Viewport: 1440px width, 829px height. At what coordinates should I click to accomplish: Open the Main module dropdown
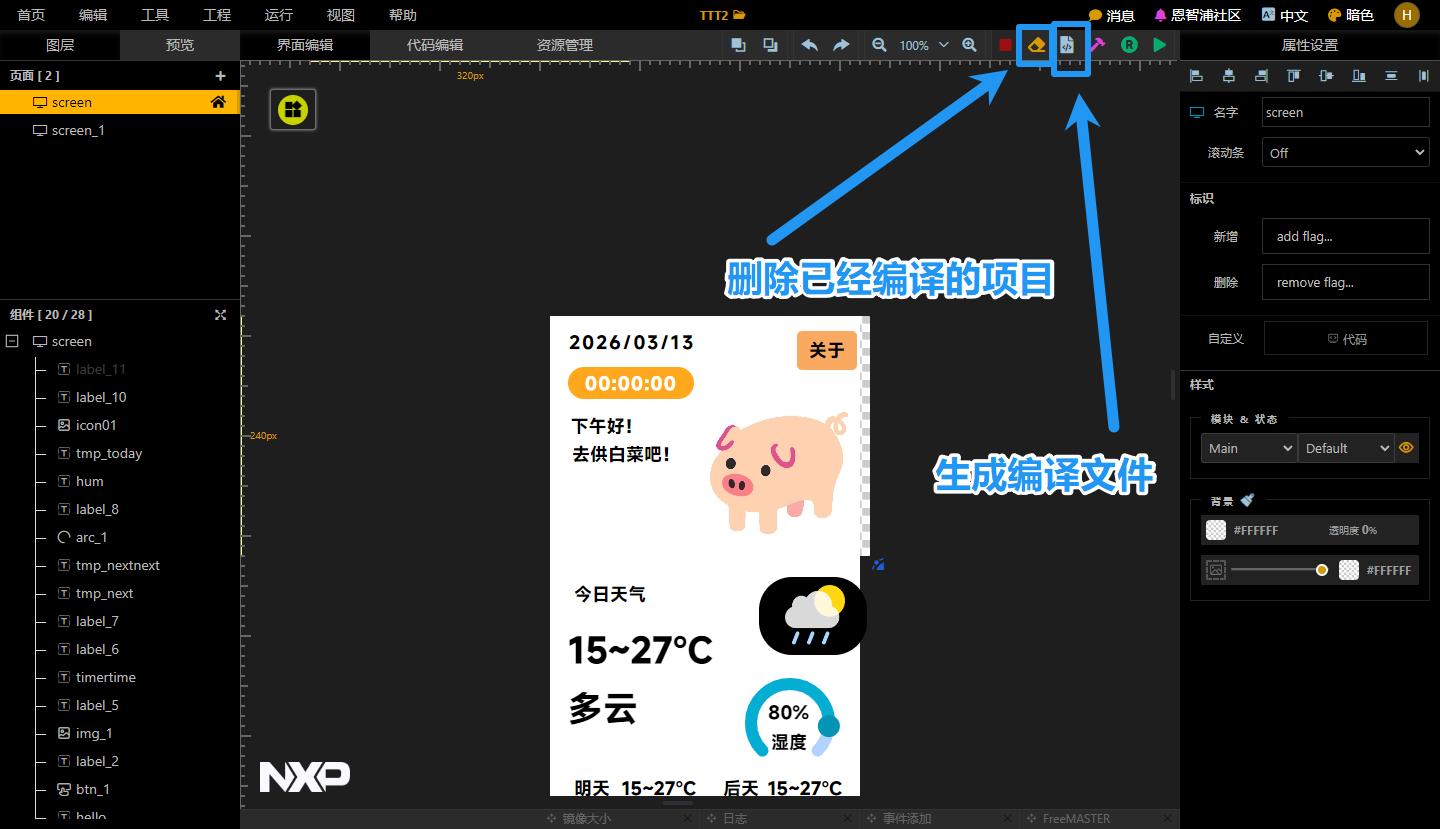click(1249, 448)
